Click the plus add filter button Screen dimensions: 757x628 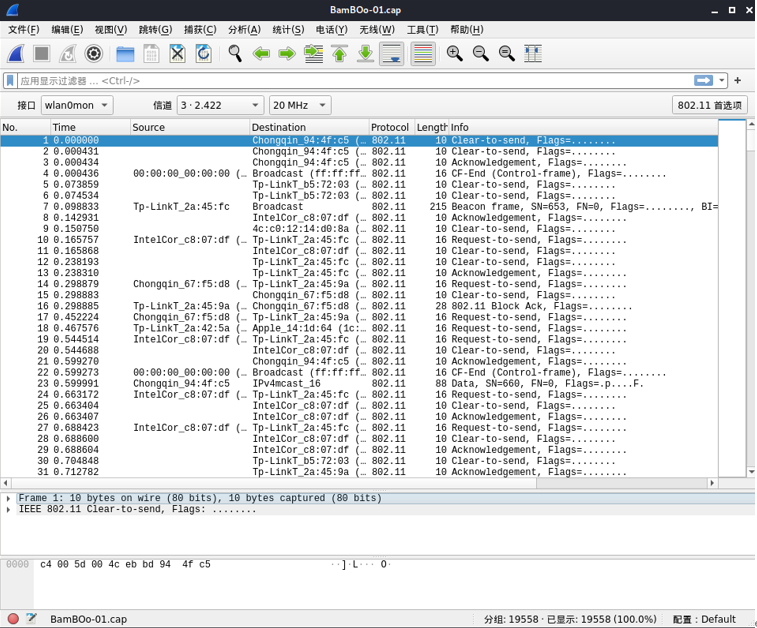pyautogui.click(x=738, y=81)
